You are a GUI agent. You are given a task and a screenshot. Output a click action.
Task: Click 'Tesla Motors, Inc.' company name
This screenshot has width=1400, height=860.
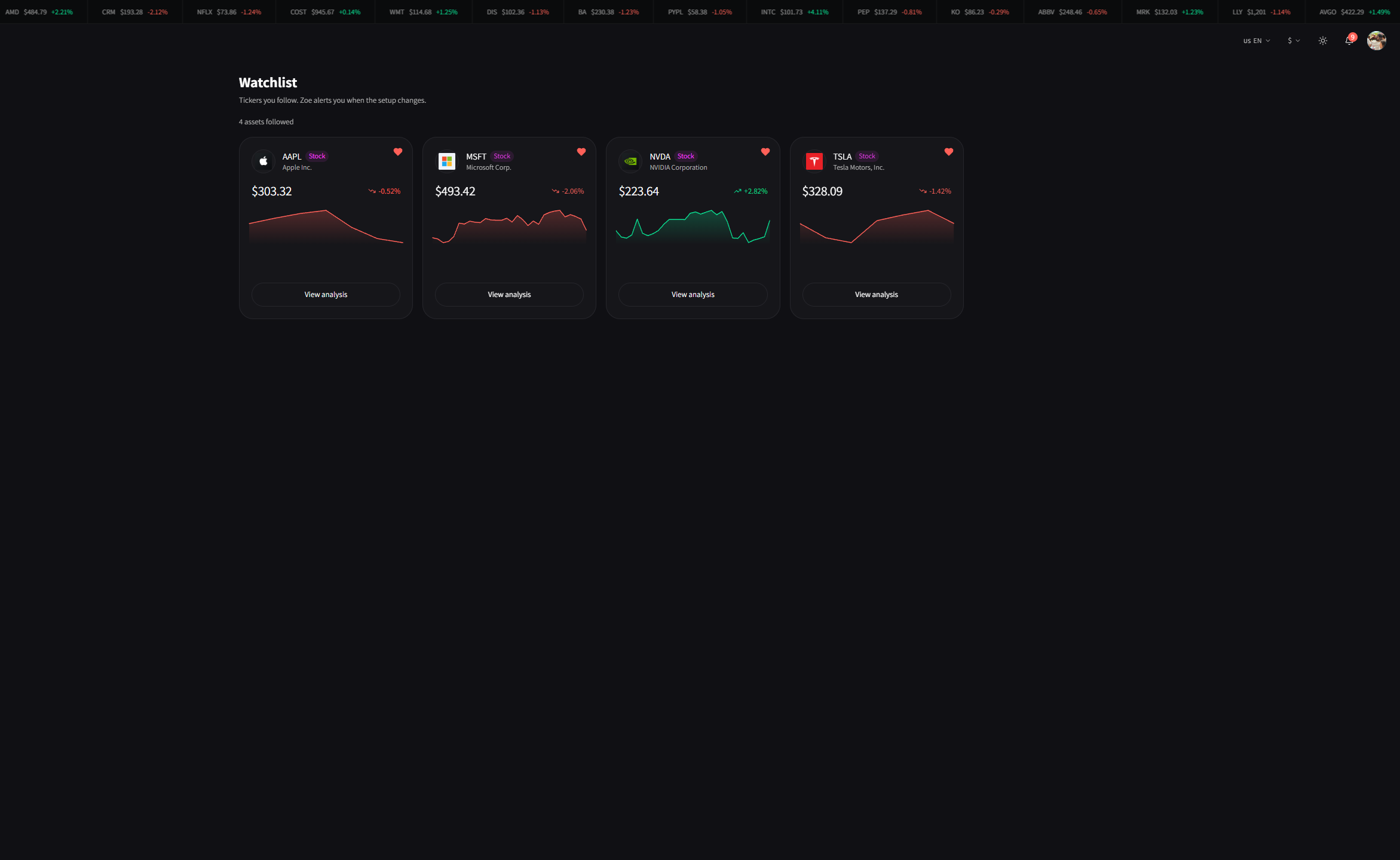click(859, 168)
